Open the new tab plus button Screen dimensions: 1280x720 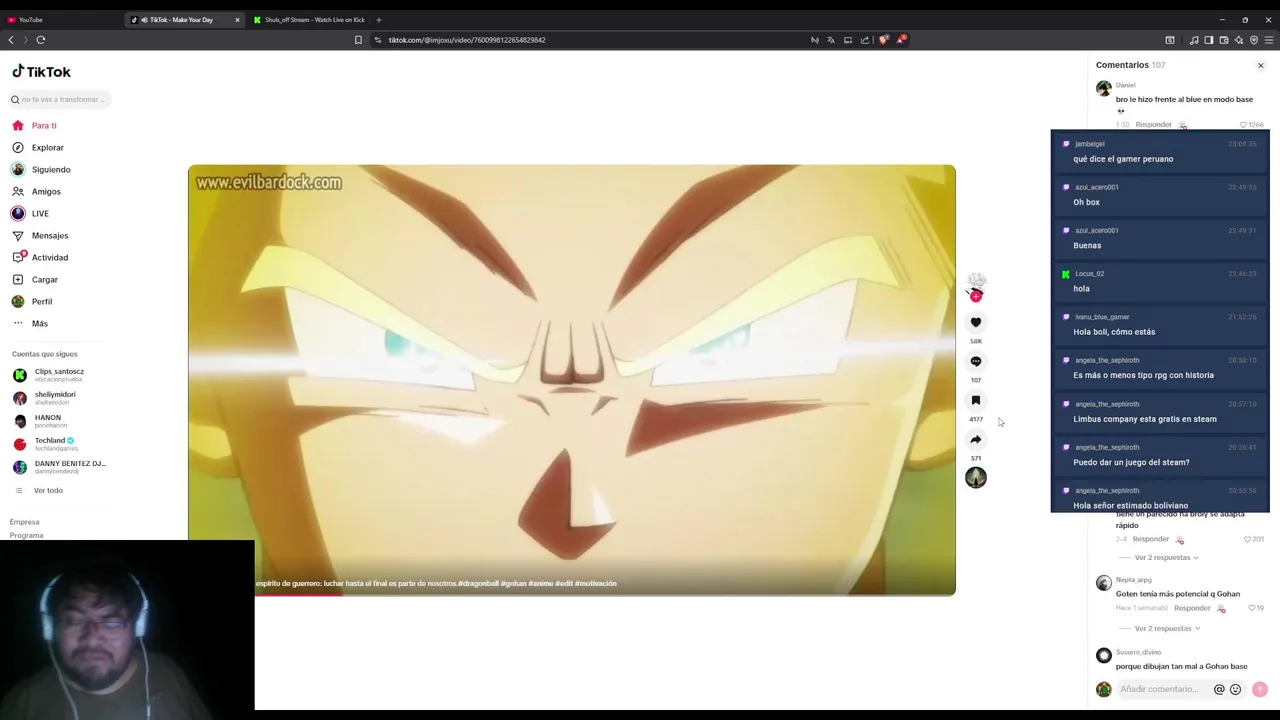click(x=378, y=20)
